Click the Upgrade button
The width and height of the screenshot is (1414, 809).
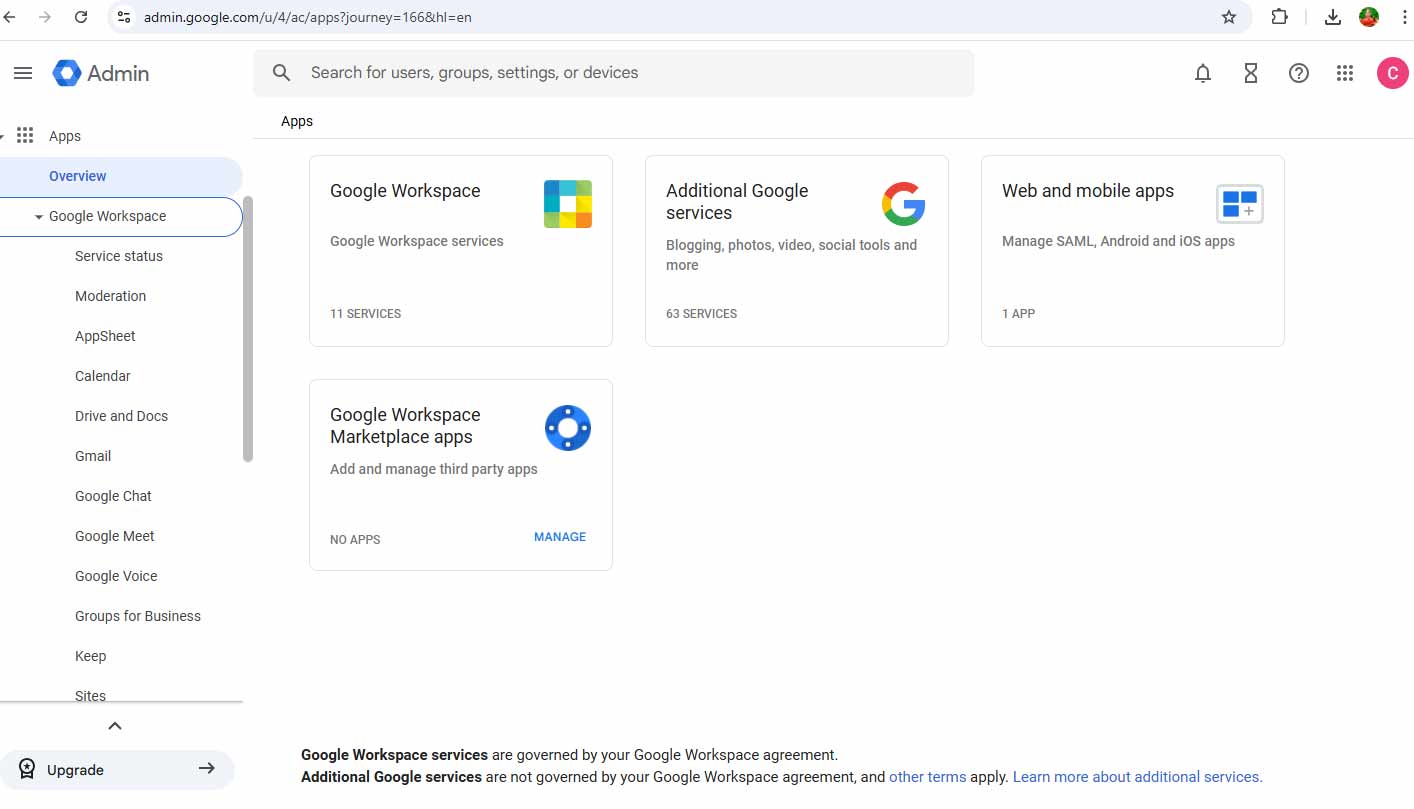tap(118, 769)
